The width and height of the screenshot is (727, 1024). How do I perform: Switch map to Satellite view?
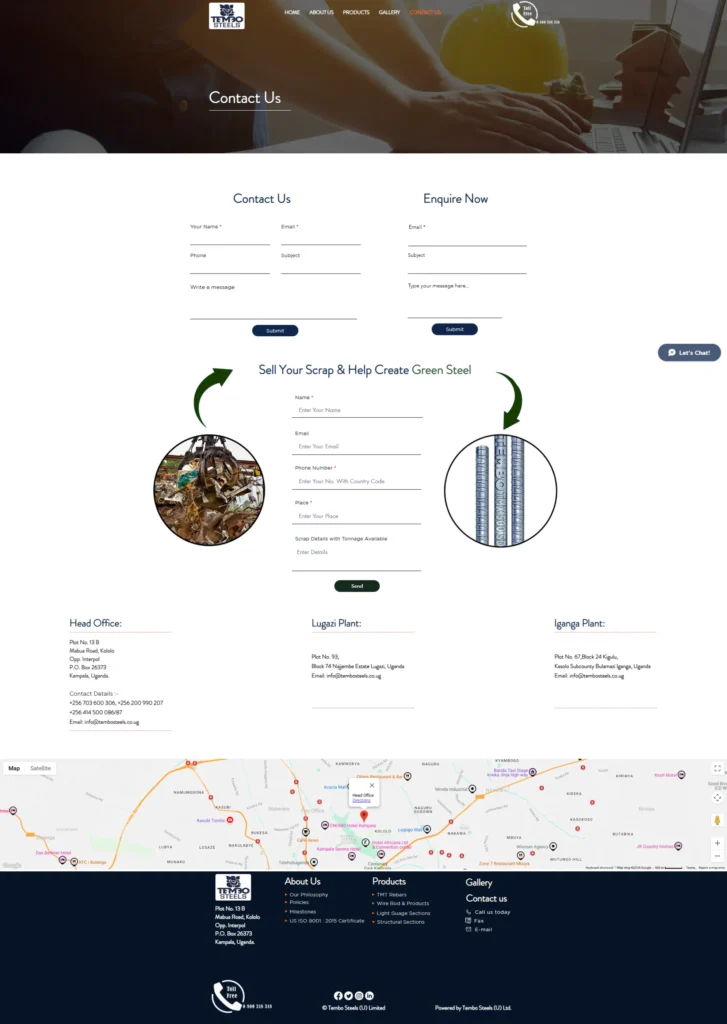pyautogui.click(x=40, y=768)
